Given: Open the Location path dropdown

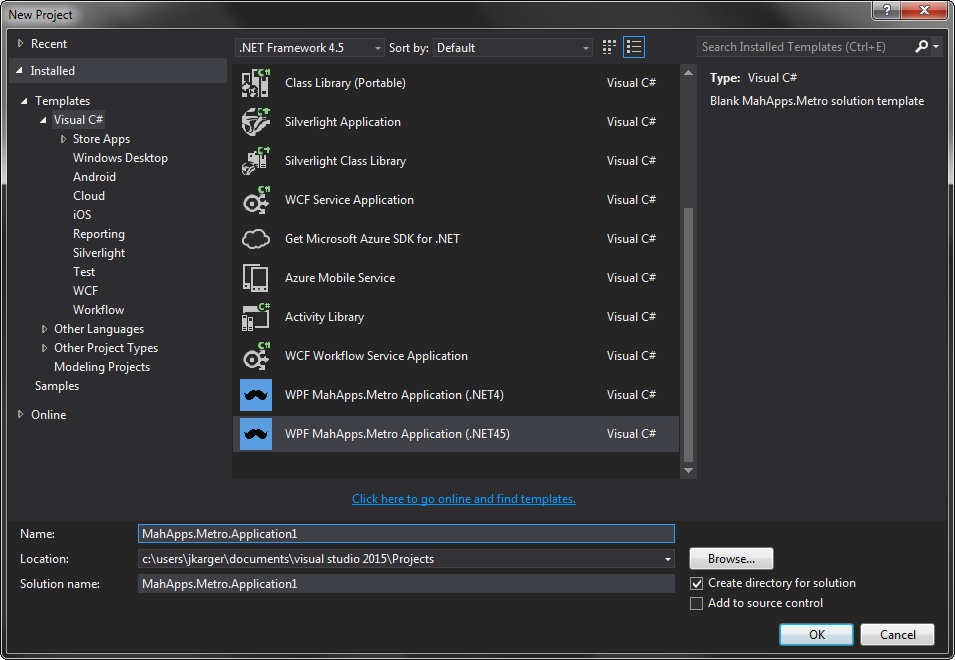Looking at the screenshot, I should coord(668,559).
